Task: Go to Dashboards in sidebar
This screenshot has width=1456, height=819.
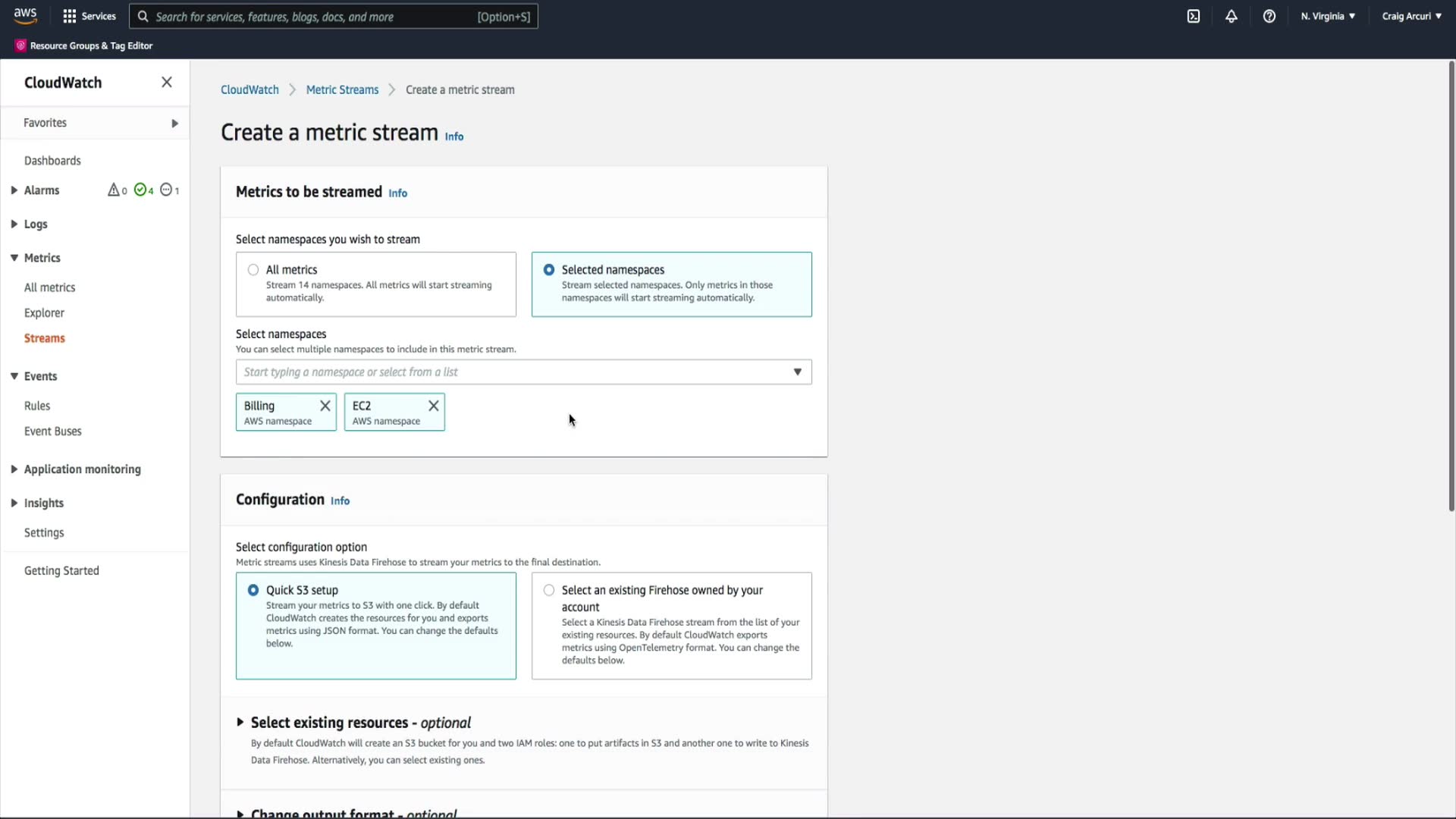Action: [x=52, y=161]
